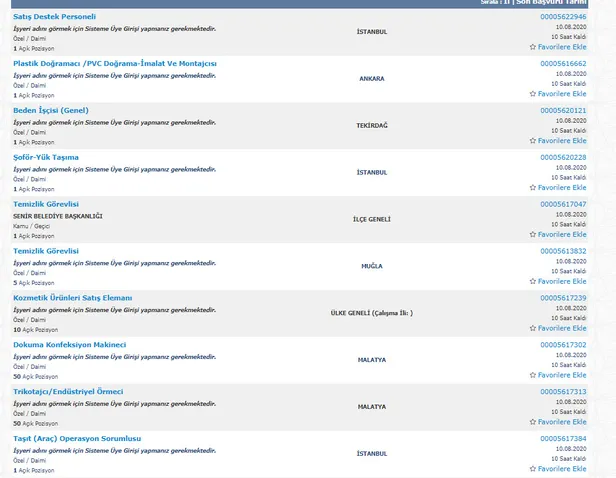The image size is (616, 478).
Task: Open Beden İşçisi (Genel) job title
Action: (51, 110)
